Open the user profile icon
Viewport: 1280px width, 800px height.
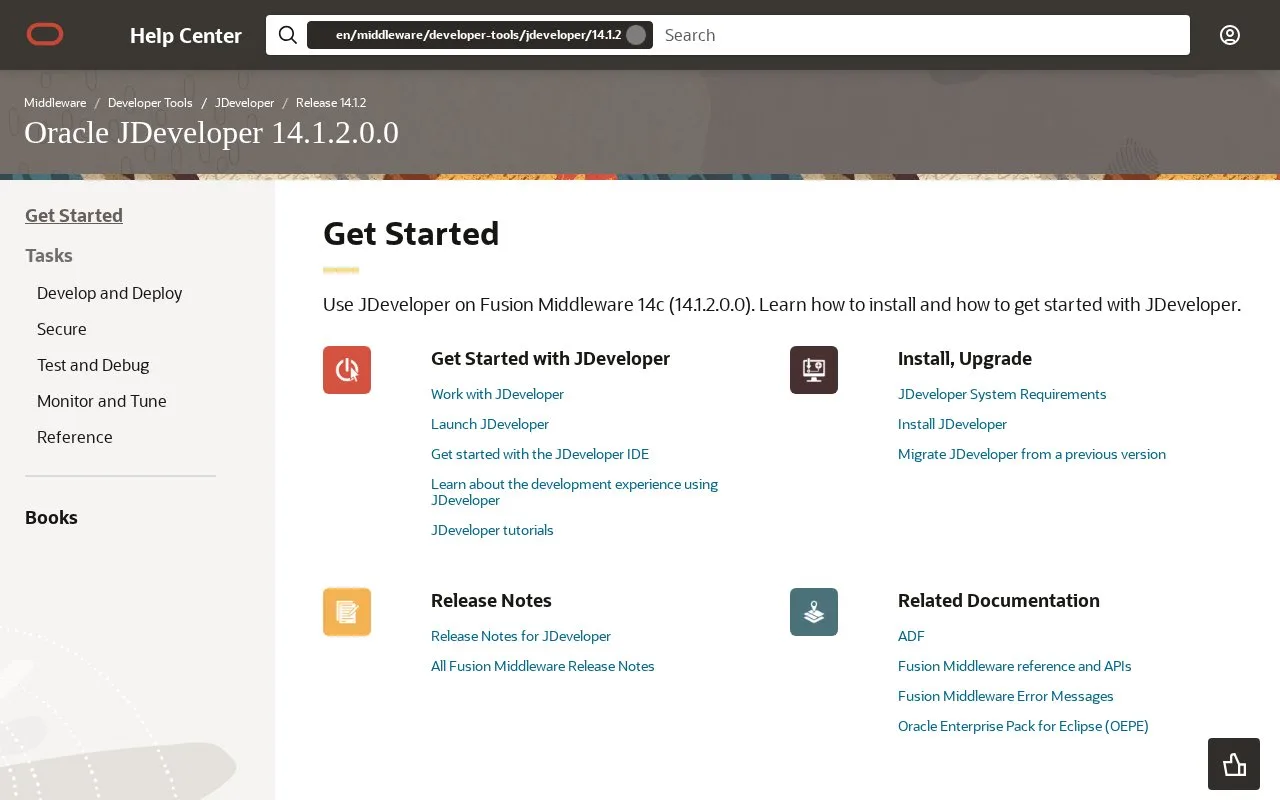(1230, 35)
